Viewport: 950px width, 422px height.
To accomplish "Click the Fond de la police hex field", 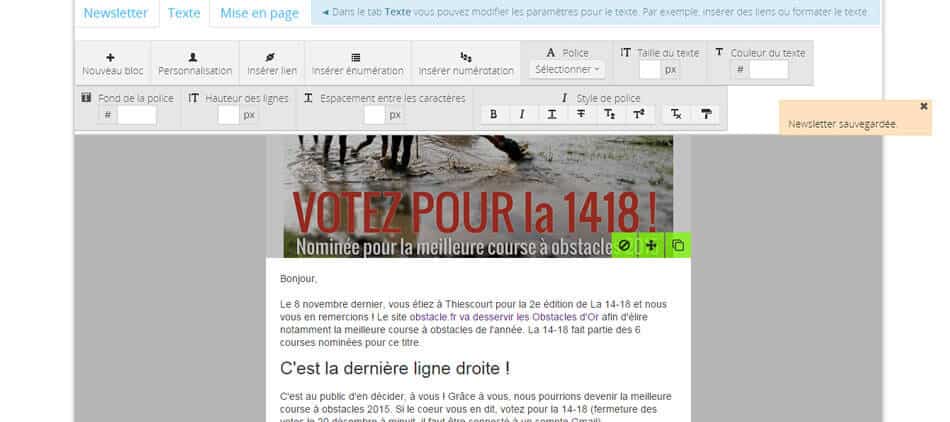I will coord(137,115).
